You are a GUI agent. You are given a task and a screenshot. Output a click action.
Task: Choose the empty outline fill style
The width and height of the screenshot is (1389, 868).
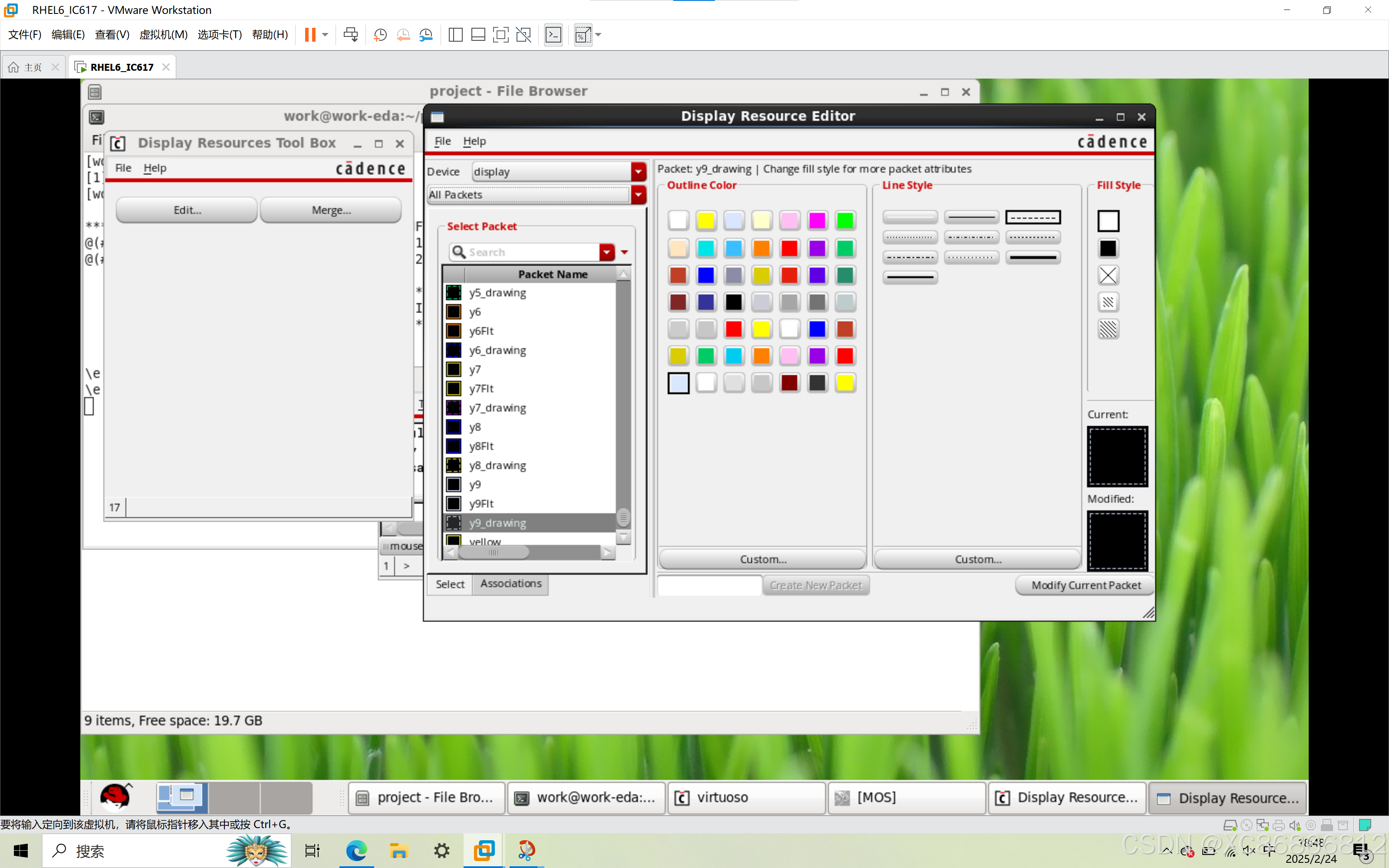tap(1108, 221)
